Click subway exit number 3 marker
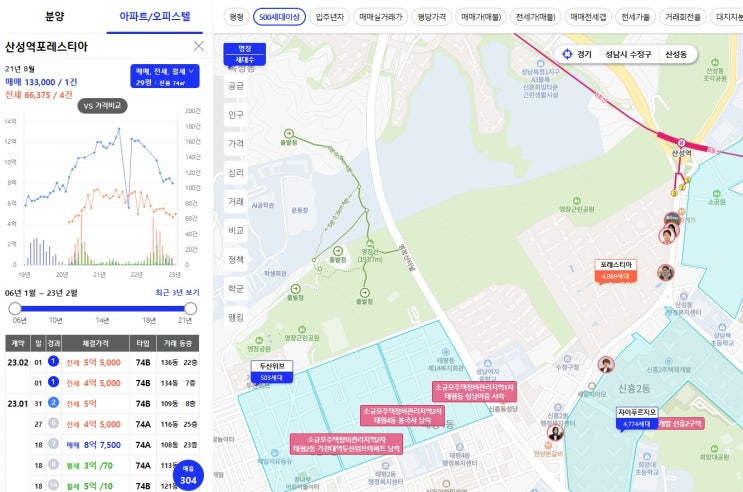Screen dimensions: 743x492 point(673,193)
